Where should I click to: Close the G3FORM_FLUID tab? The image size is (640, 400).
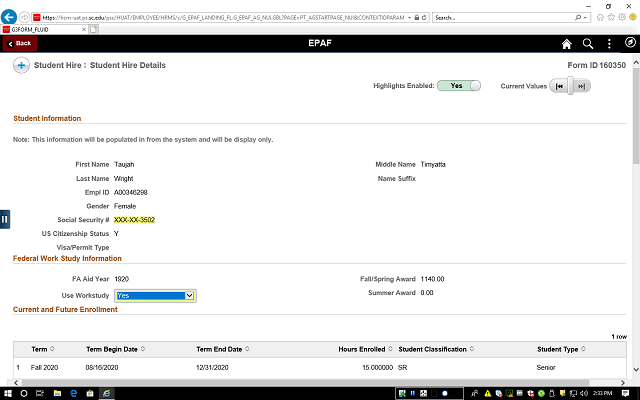pos(84,29)
